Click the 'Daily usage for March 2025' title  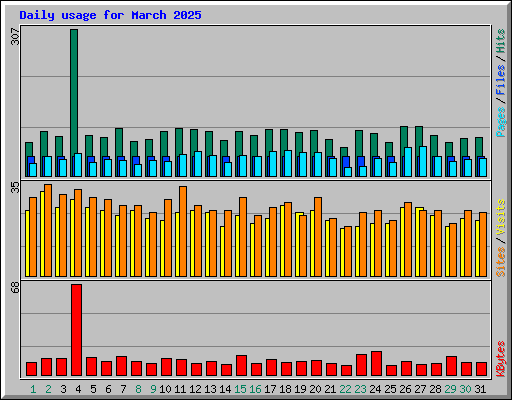pos(110,15)
